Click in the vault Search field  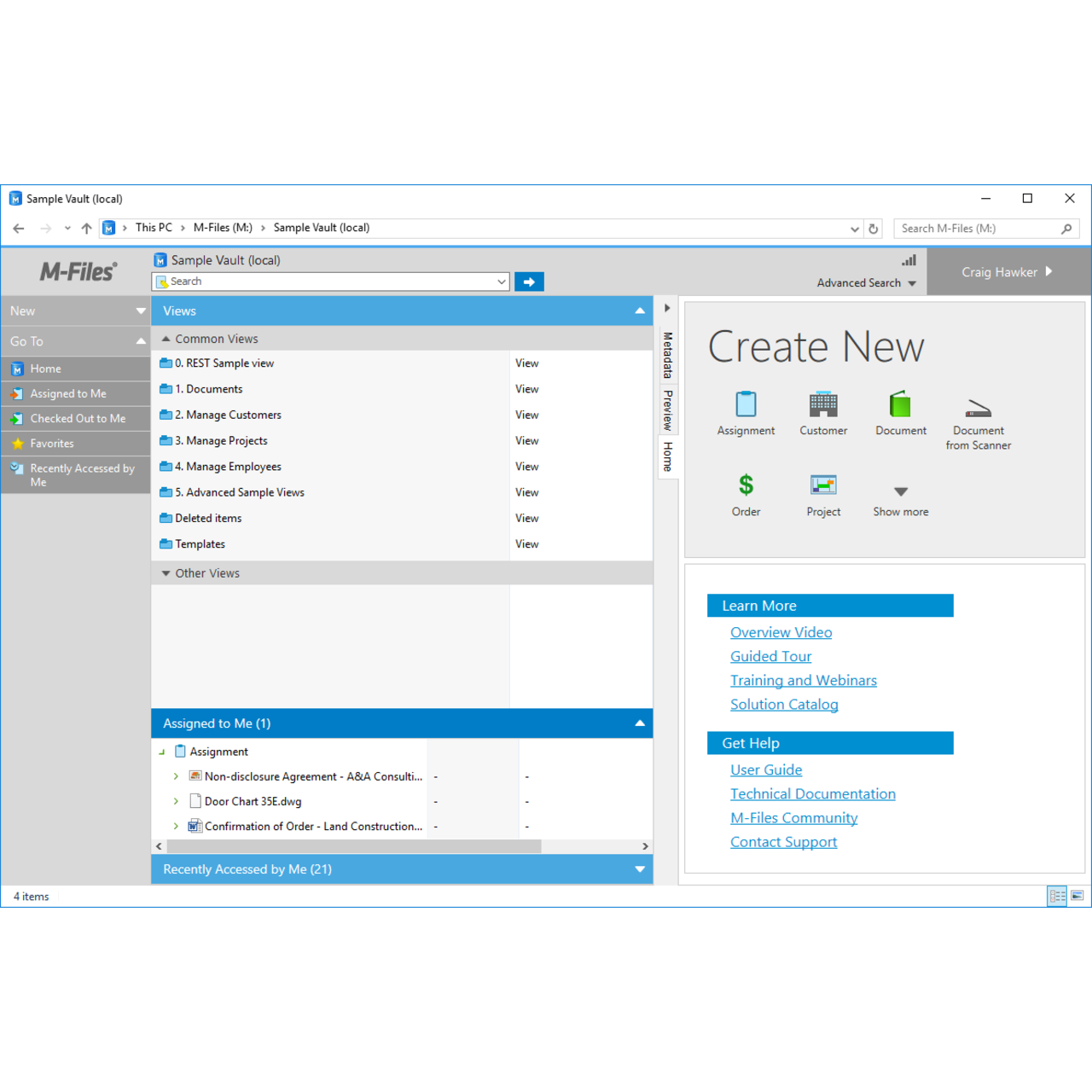click(x=330, y=282)
